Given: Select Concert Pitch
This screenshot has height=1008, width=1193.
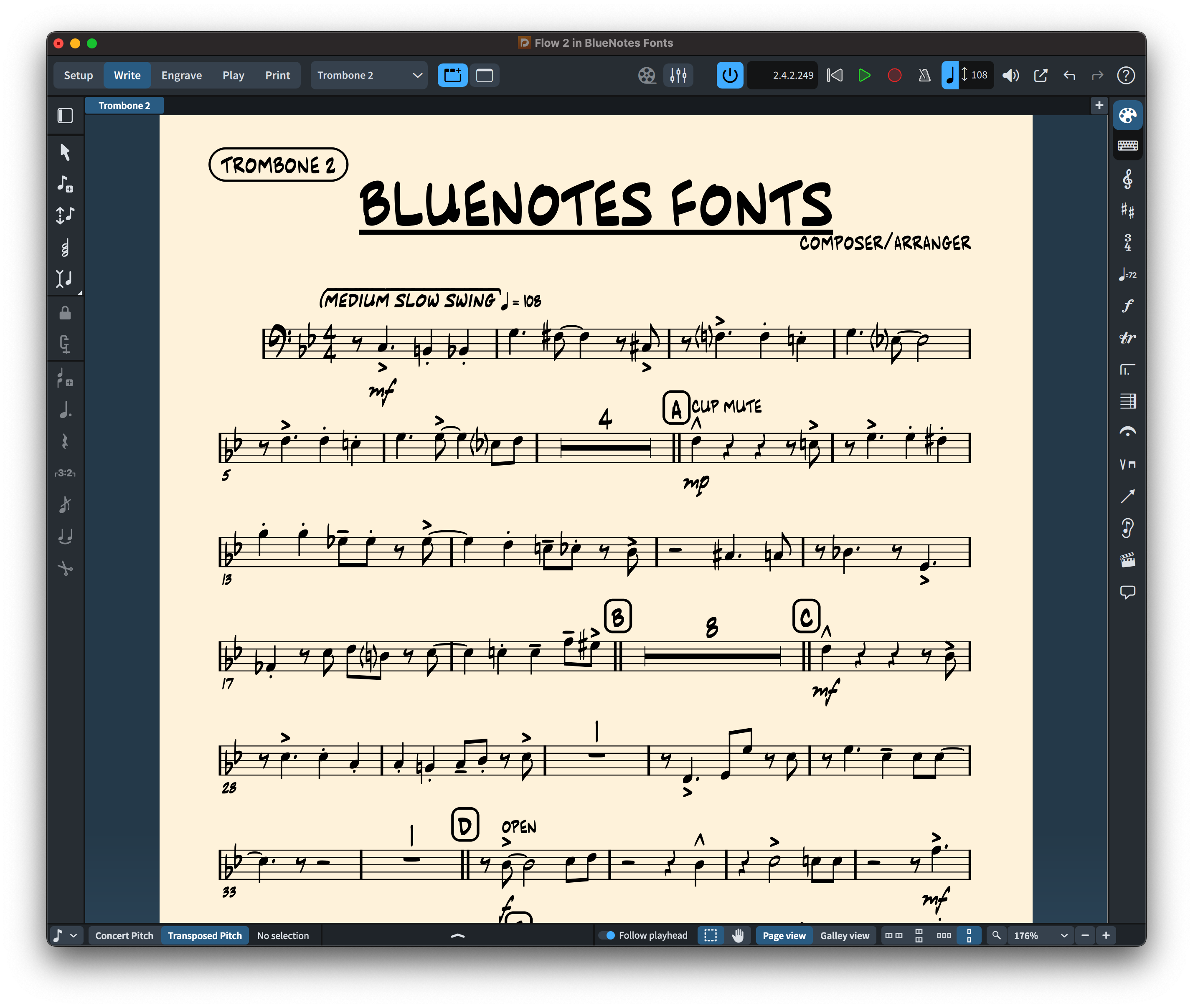Looking at the screenshot, I should tap(124, 935).
